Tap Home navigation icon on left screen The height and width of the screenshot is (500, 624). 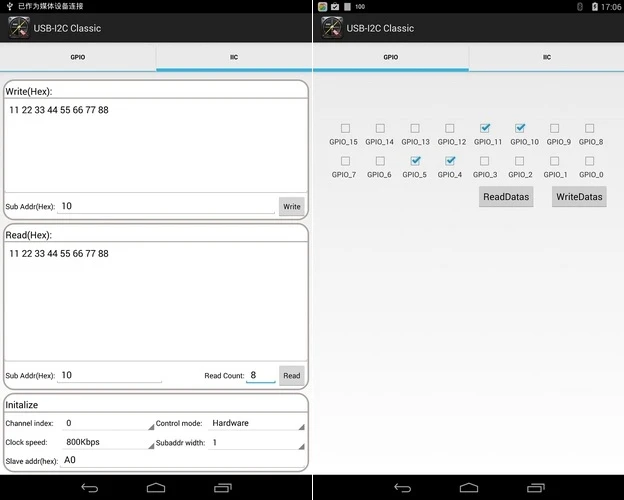[156, 488]
